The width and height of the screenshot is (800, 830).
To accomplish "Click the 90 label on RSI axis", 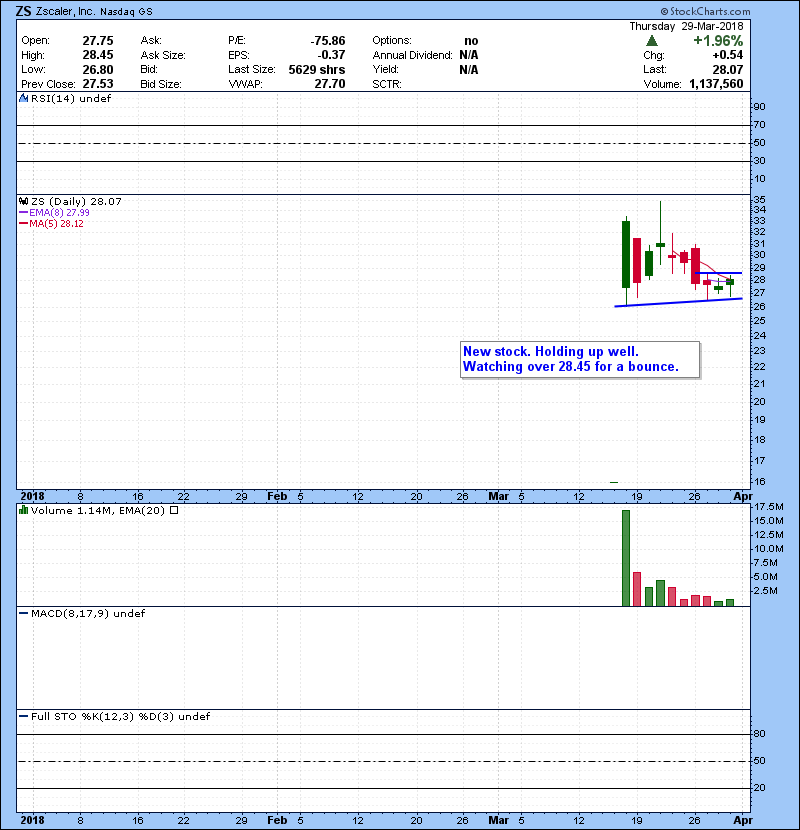I will pyautogui.click(x=759, y=106).
